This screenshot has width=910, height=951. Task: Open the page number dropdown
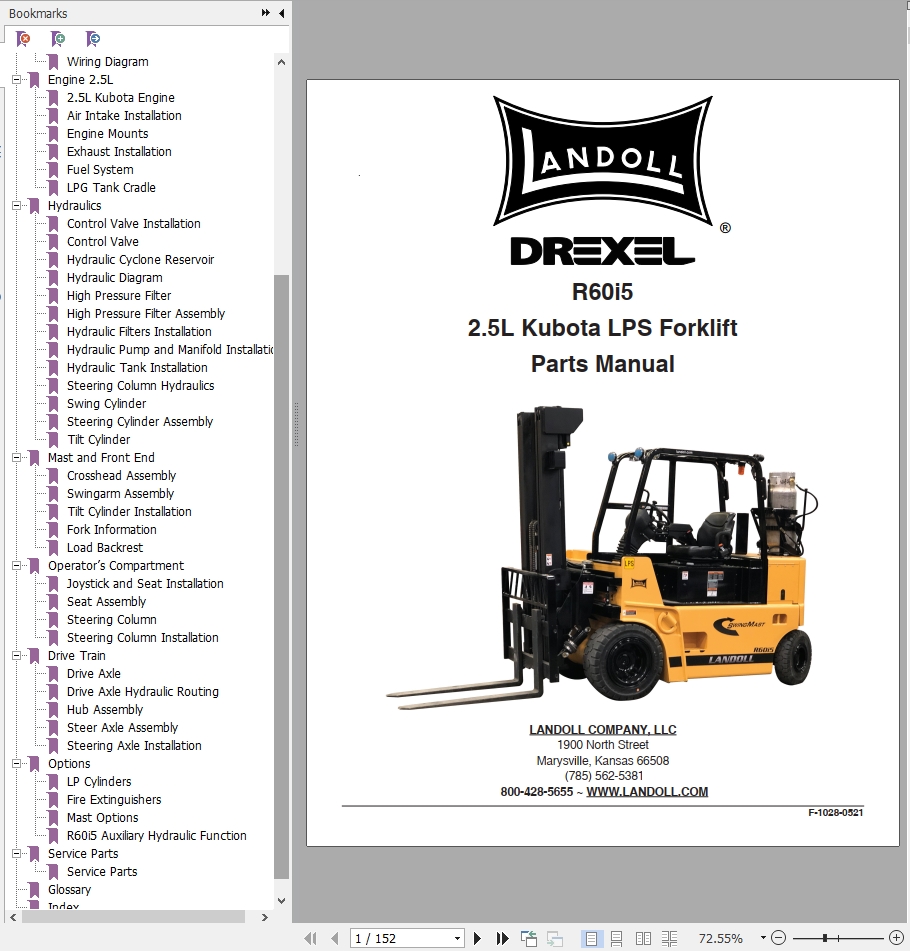point(457,938)
